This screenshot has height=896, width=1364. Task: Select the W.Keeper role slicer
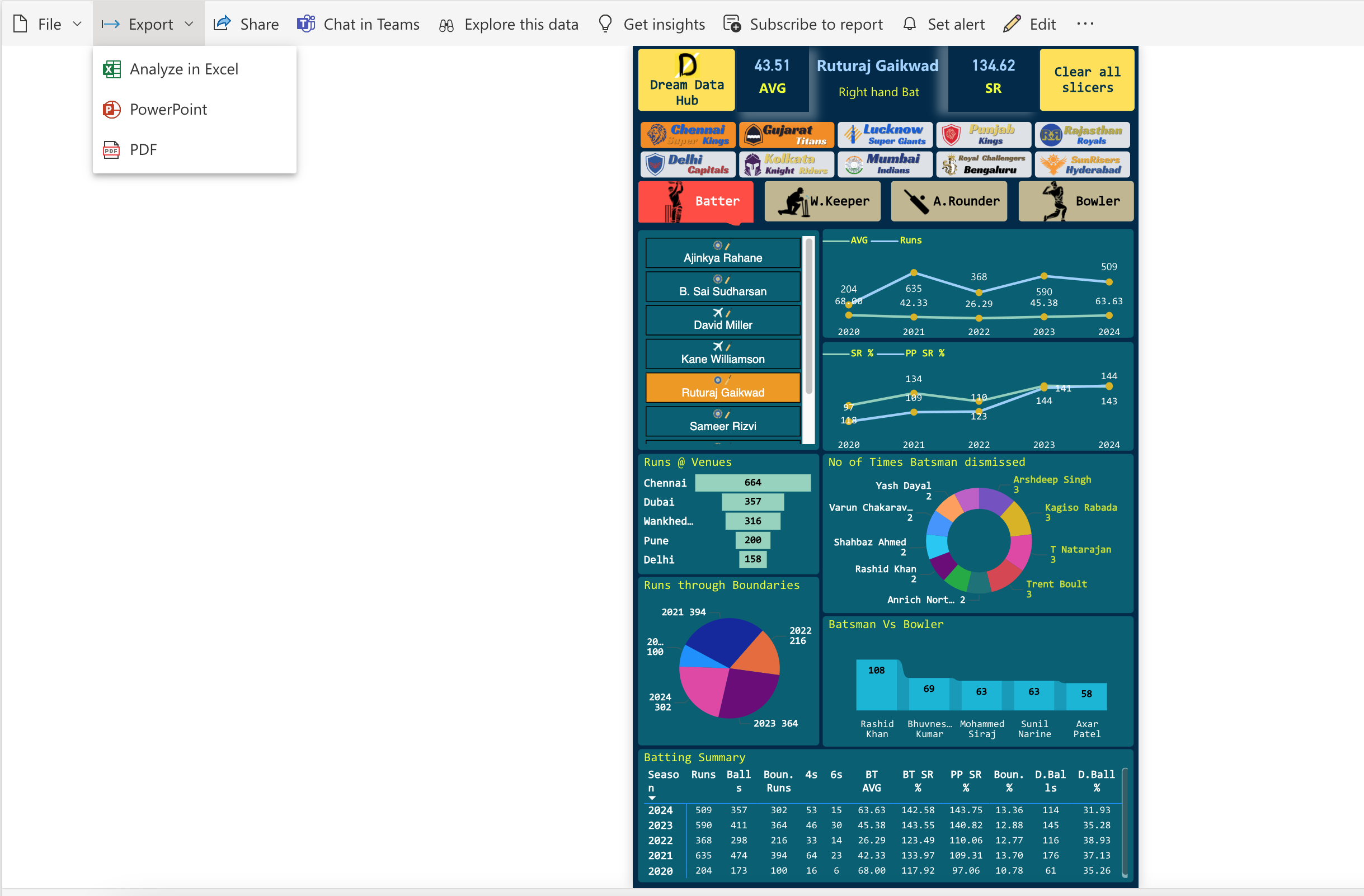[822, 202]
